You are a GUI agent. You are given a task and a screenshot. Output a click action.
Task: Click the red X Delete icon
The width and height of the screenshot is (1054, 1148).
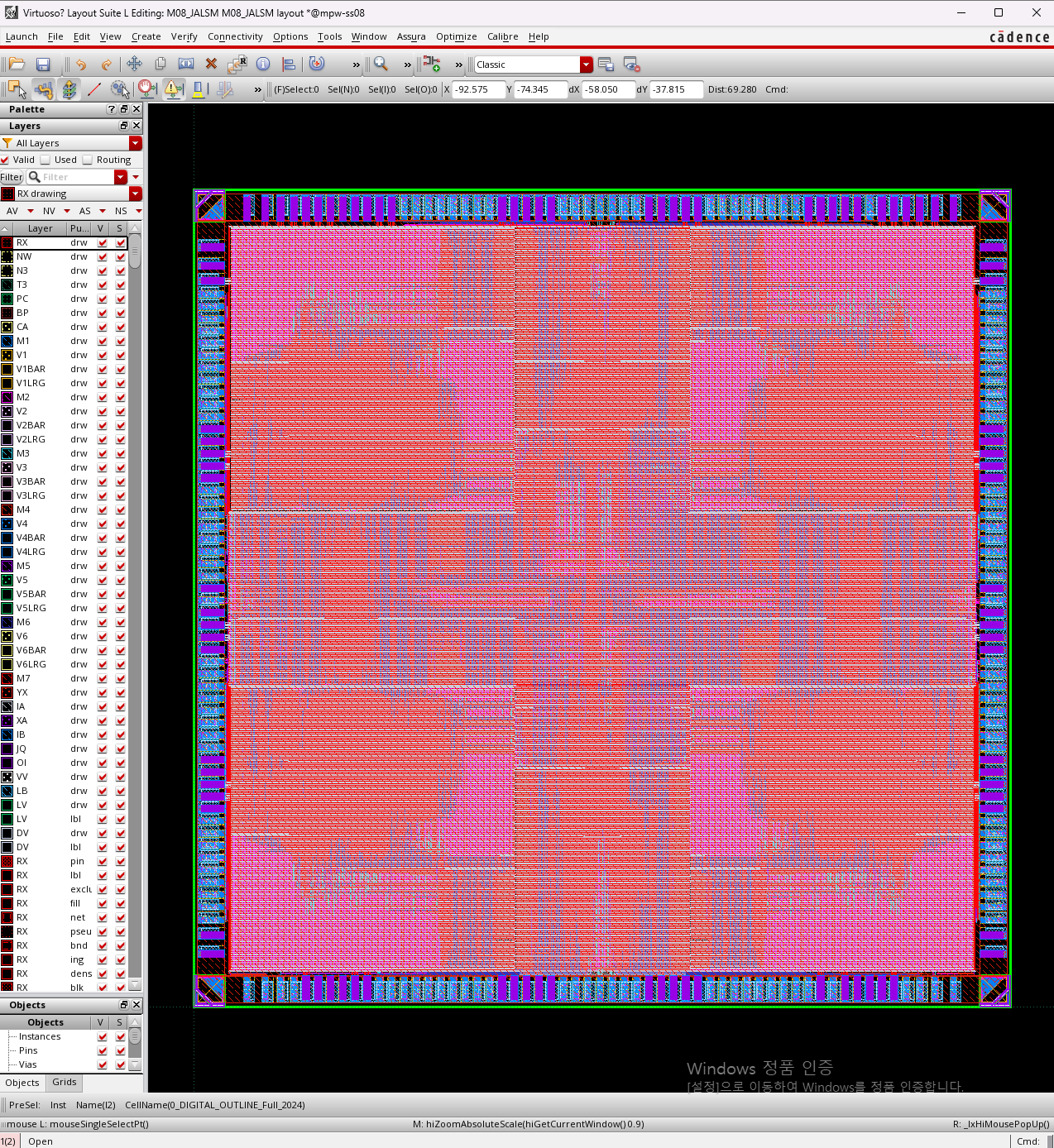point(211,65)
